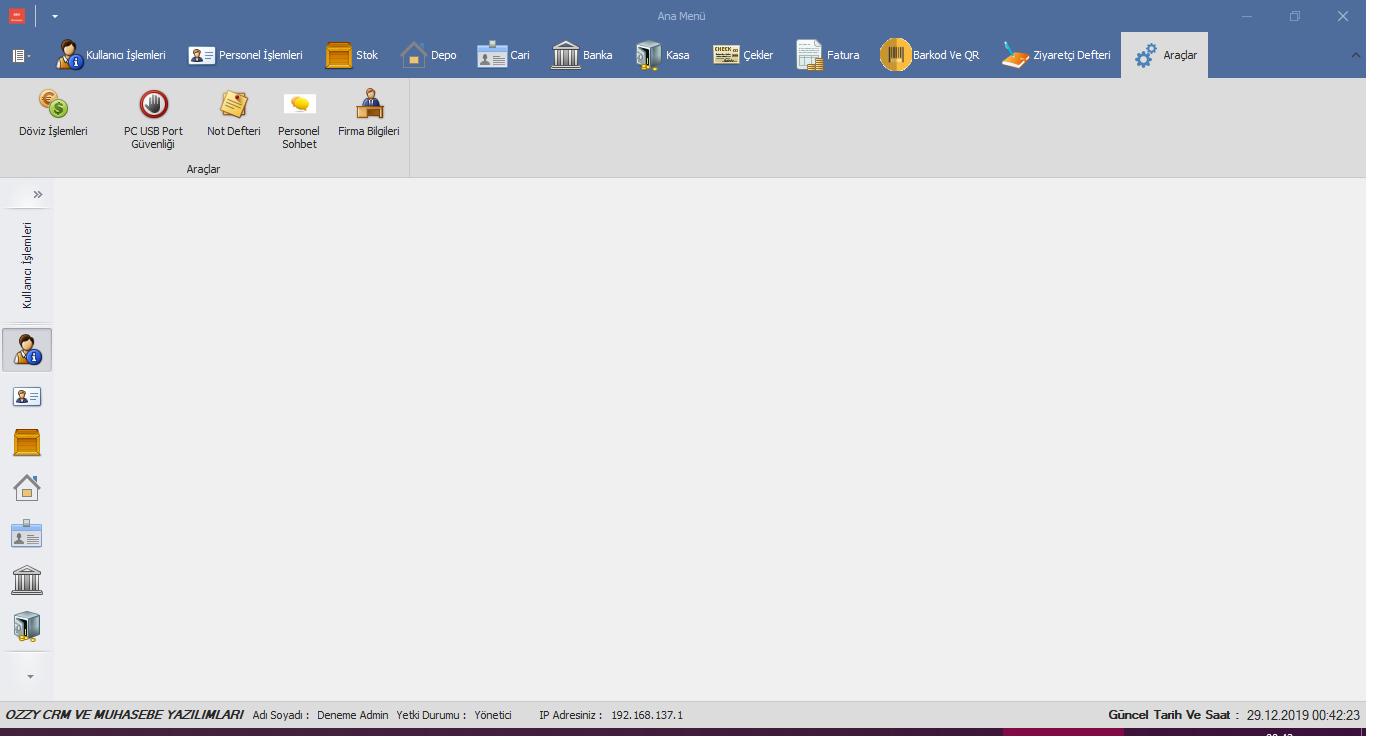Collapse the ribbon with the chevron
This screenshot has height=736, width=1374.
pos(1356,55)
